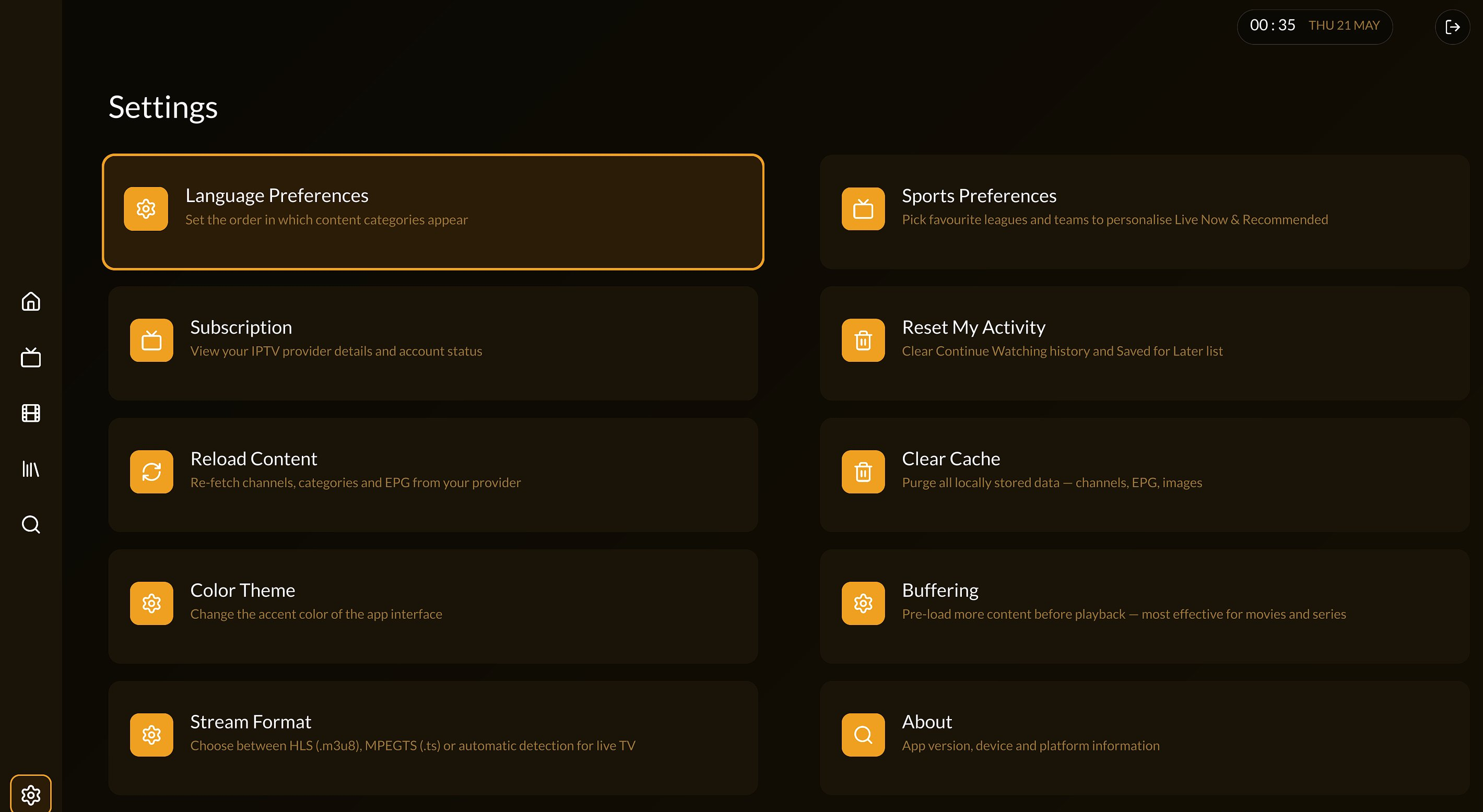Open Subscription title
This screenshot has width=1483, height=812.
coord(241,327)
